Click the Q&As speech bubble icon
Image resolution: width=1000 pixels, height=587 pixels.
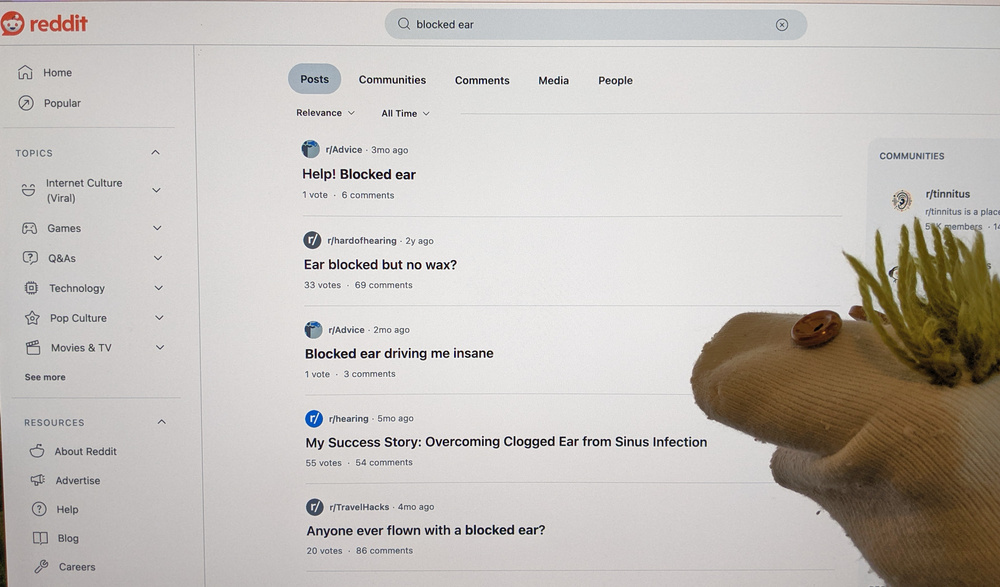[30, 258]
